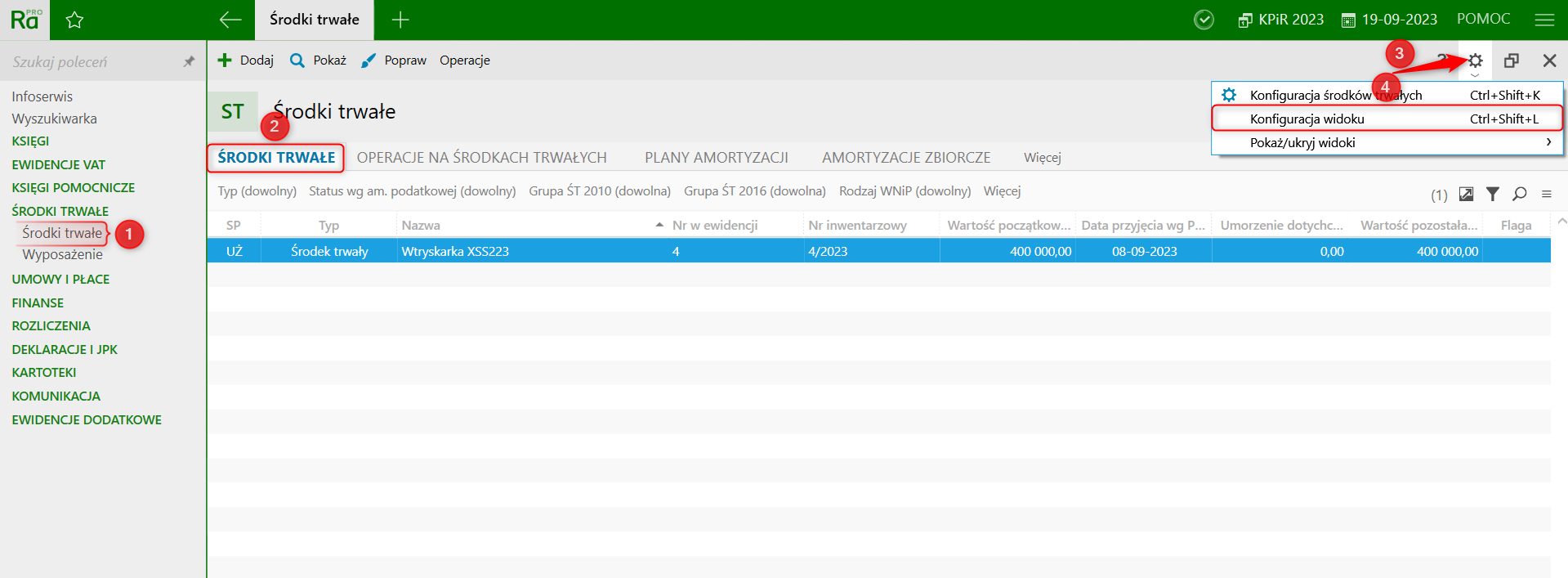1568x578 pixels.
Task: Switch to AMORTYZACJE ZBIORCZE tab
Action: click(x=906, y=158)
